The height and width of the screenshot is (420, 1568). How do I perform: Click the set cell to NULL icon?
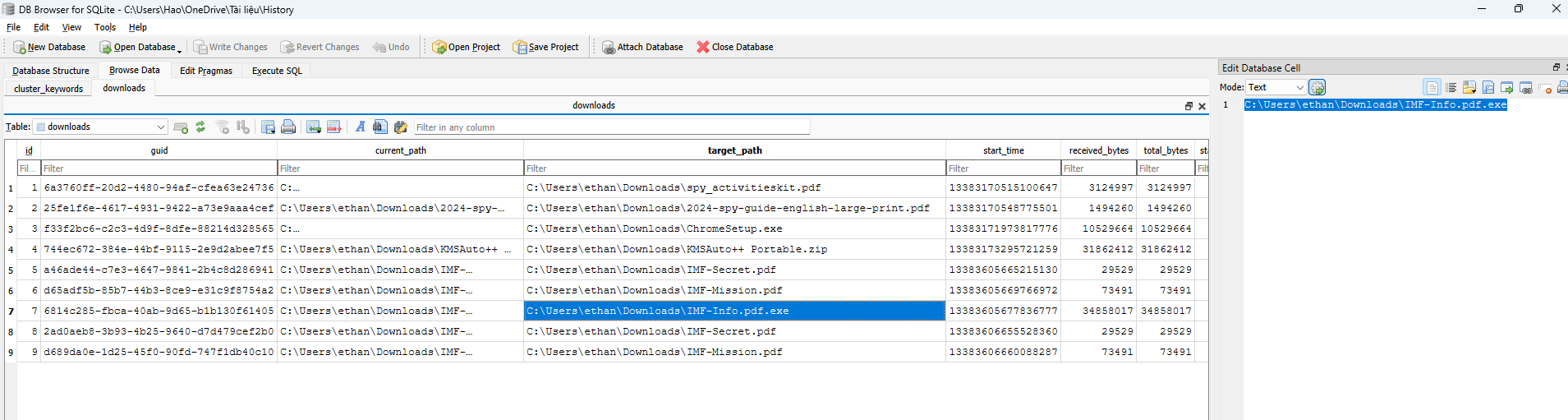(x=1545, y=87)
